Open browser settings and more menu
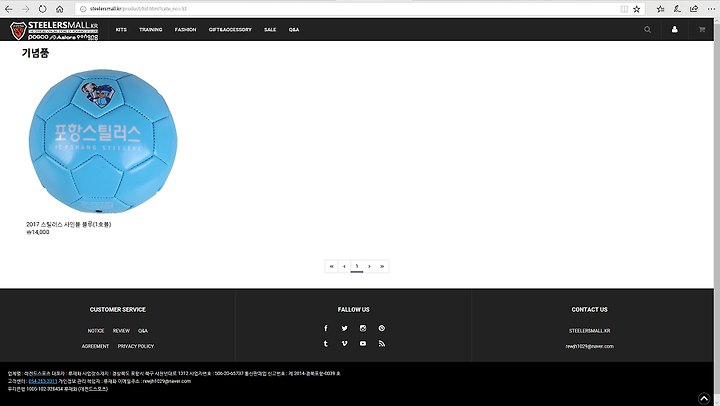The width and height of the screenshot is (720, 406). (x=711, y=9)
